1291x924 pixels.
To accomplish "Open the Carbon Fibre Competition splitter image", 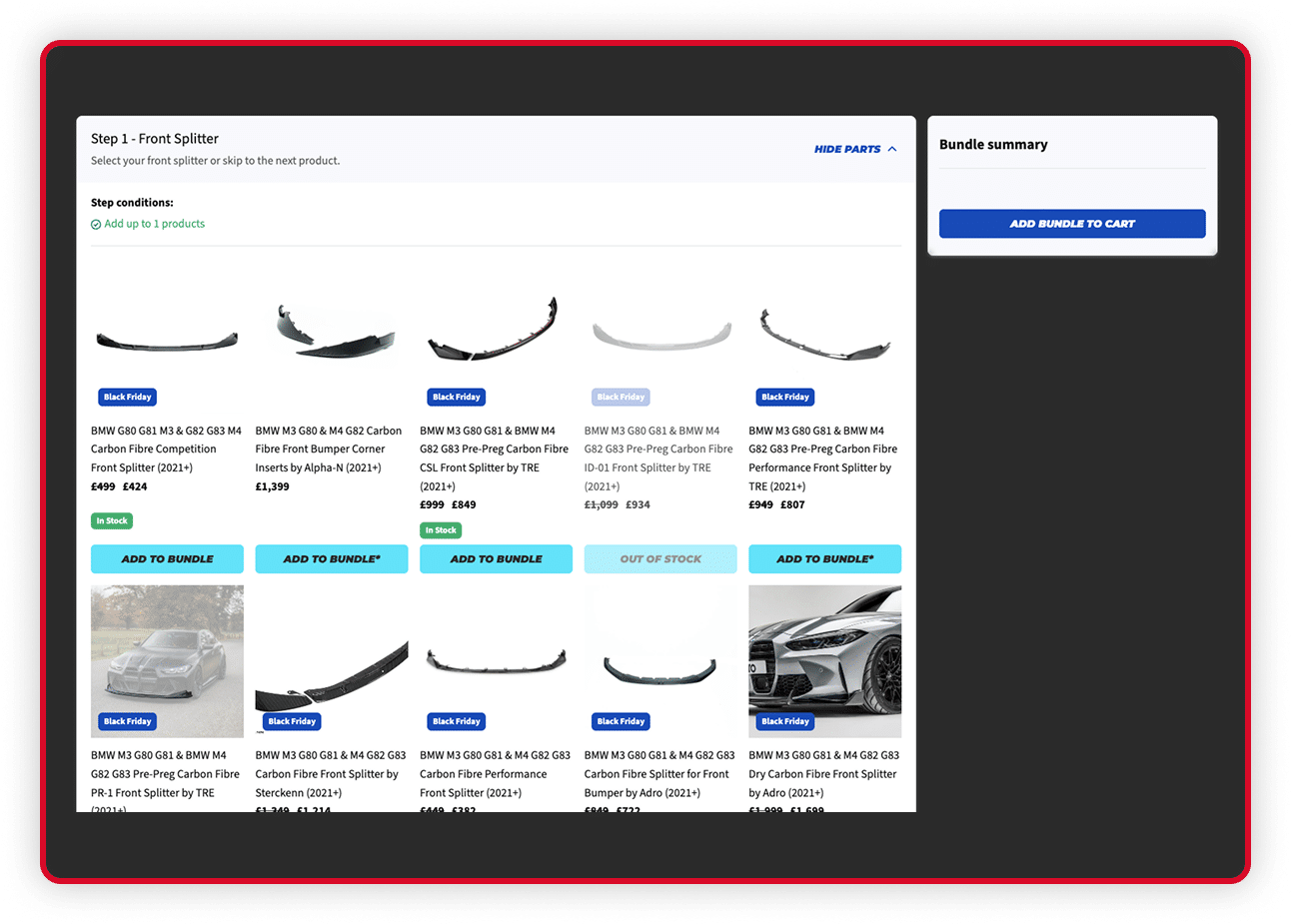I will pyautogui.click(x=167, y=340).
